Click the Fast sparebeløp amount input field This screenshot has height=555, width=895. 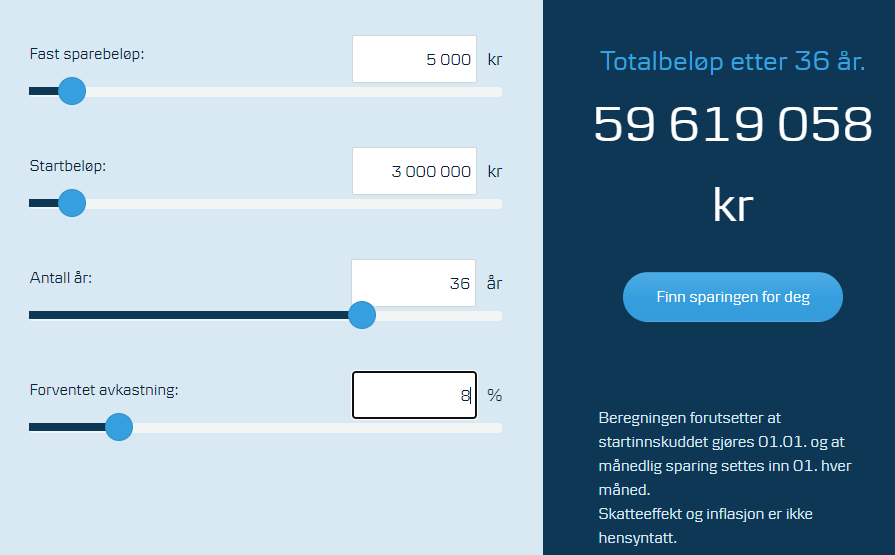414,59
